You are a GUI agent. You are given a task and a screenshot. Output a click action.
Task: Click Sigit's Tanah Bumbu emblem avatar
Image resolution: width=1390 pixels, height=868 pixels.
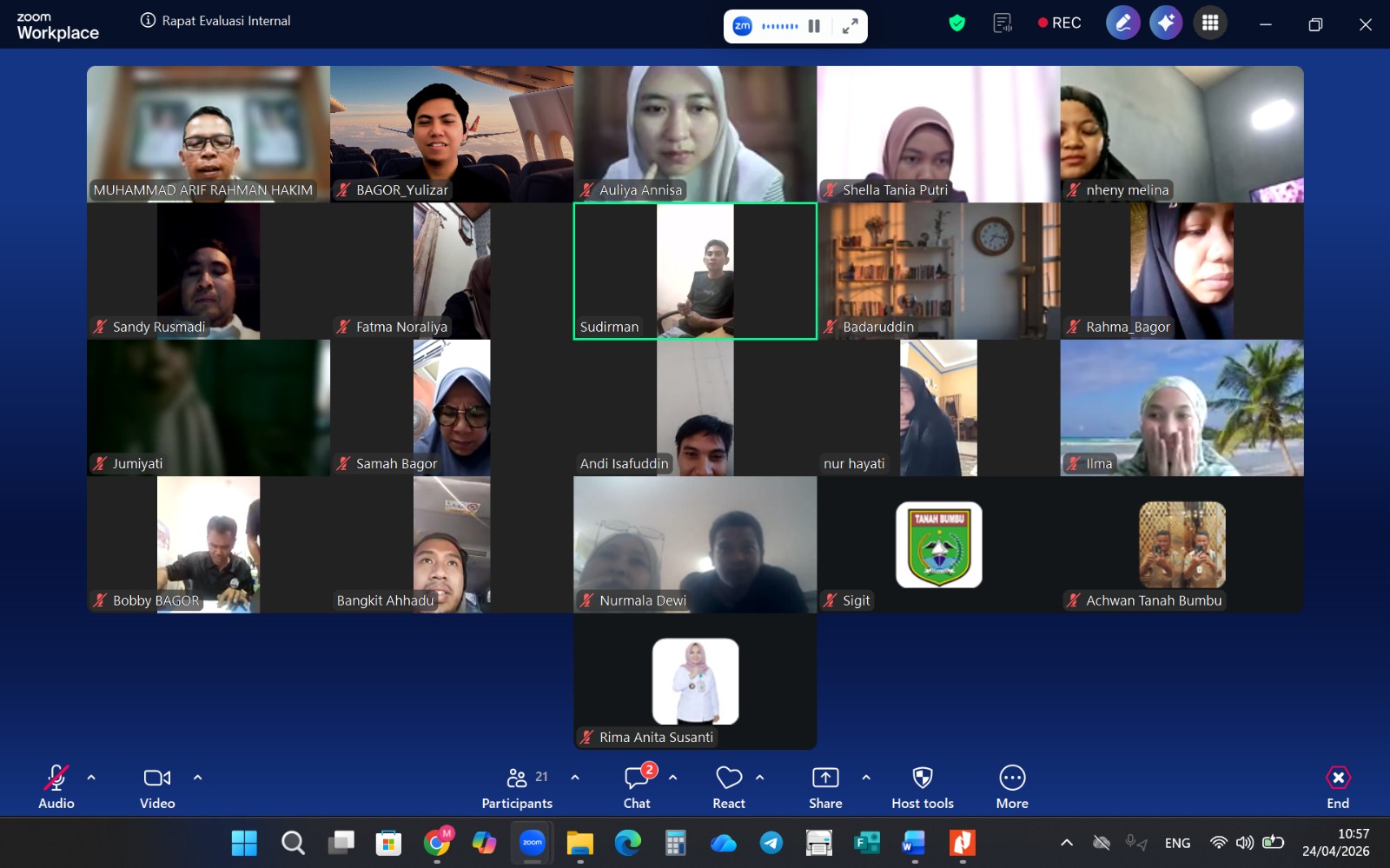tap(939, 545)
